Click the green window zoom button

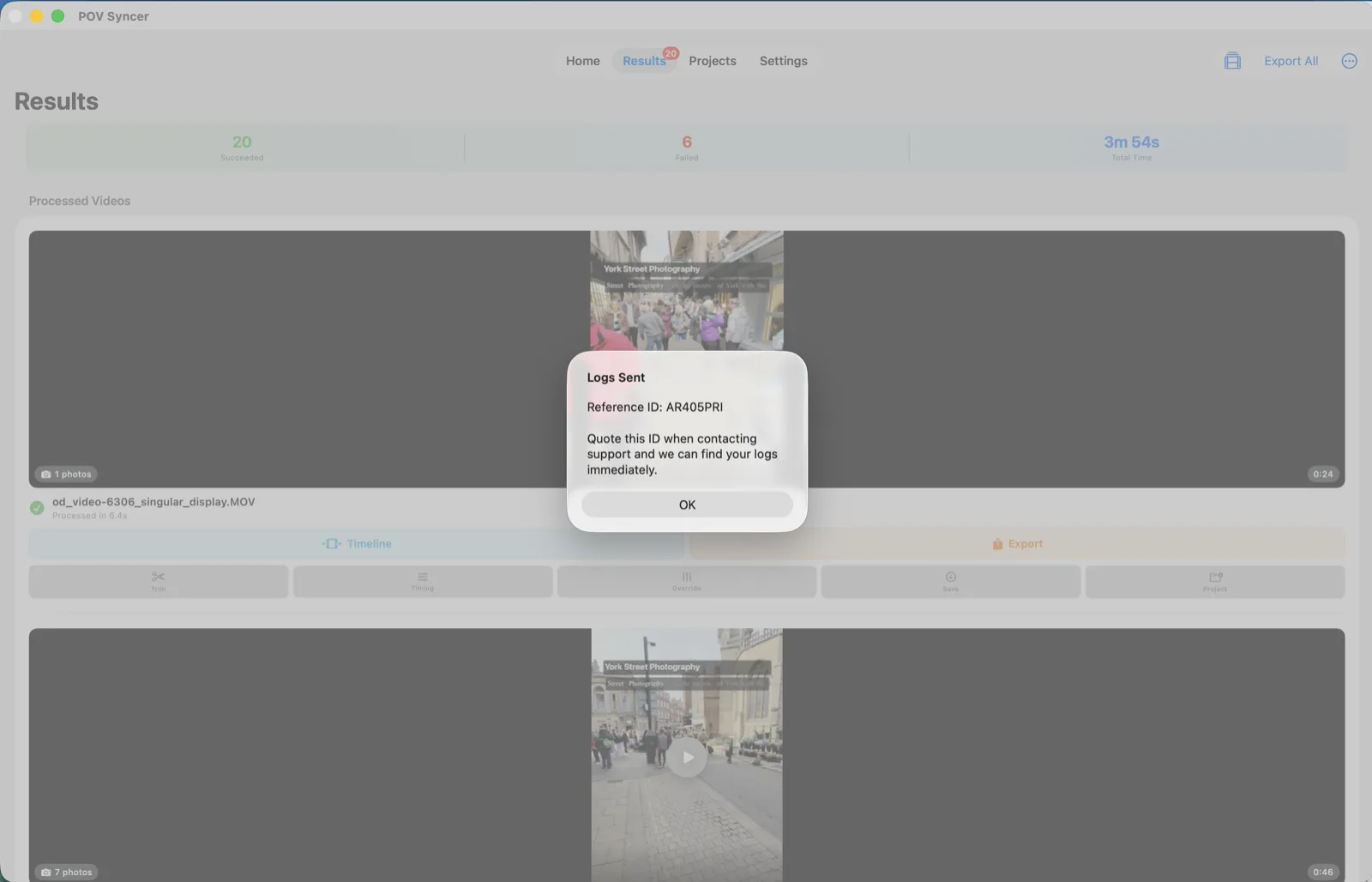(x=57, y=16)
